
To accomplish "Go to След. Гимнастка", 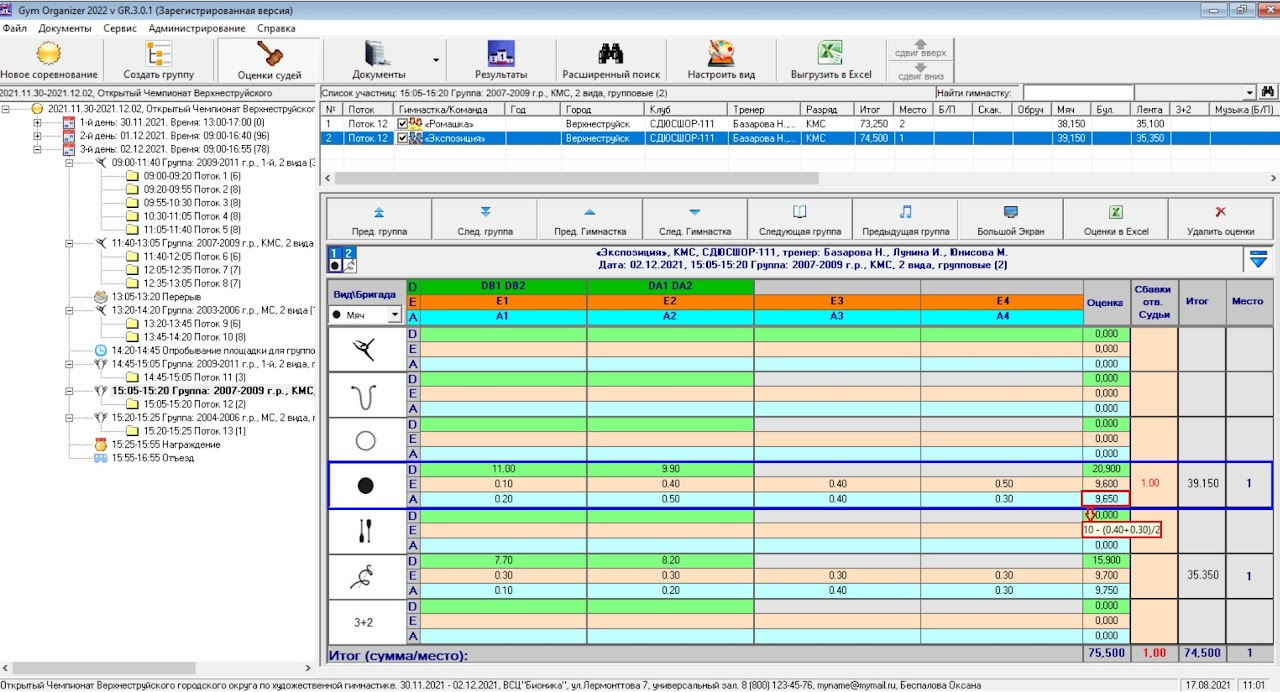I will (x=695, y=219).
